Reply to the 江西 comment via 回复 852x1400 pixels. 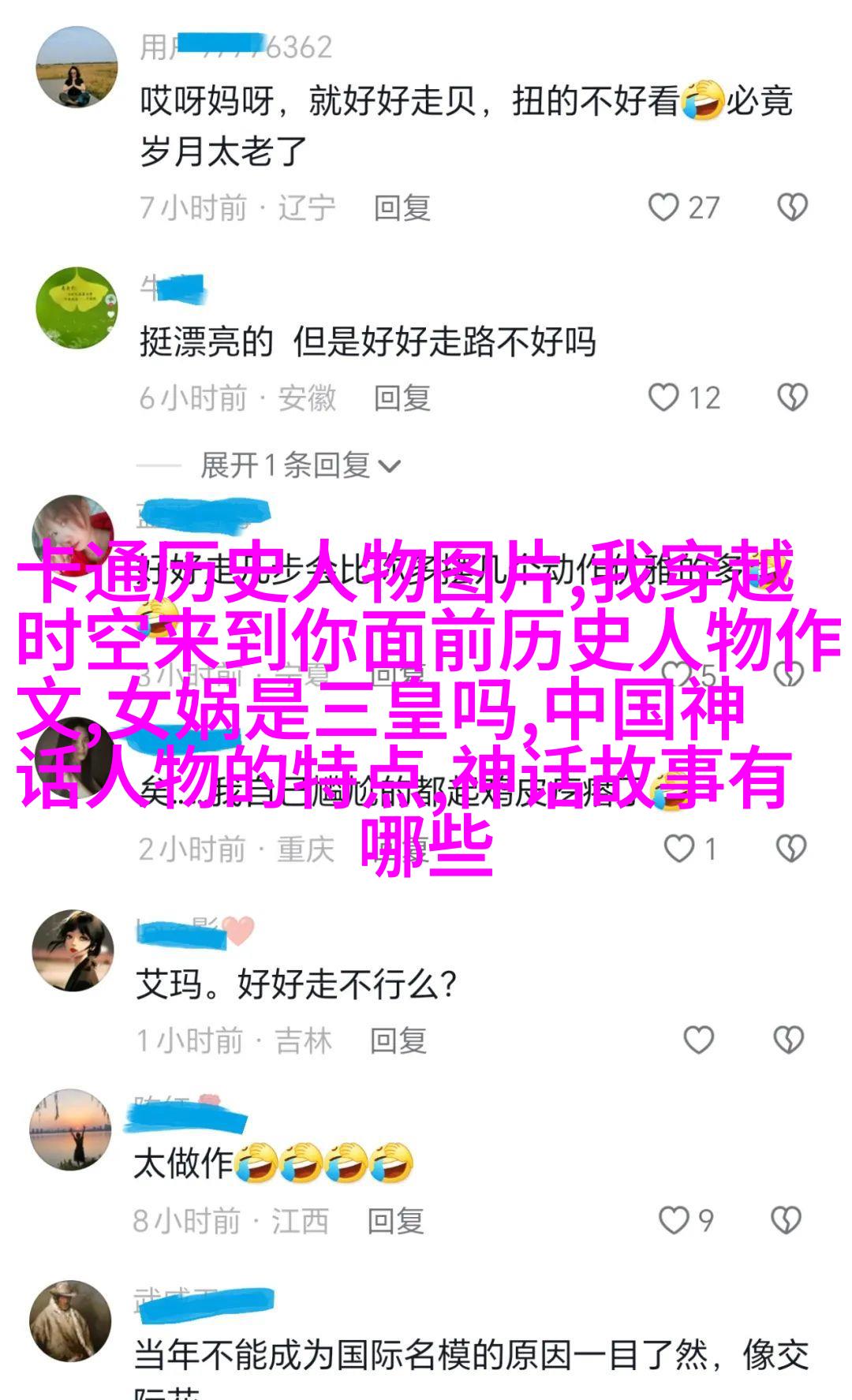coord(396,1221)
